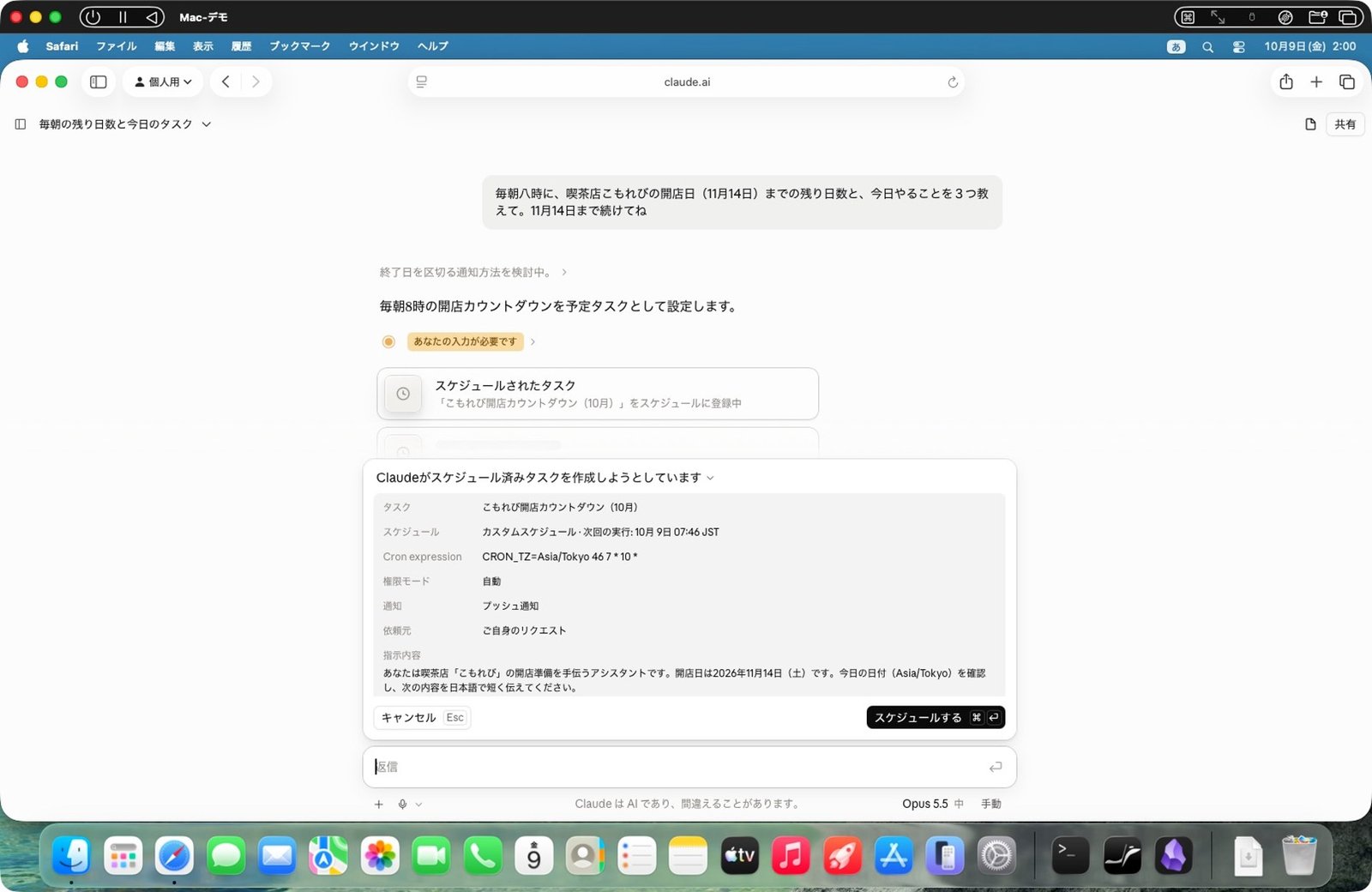Click the Cron expression value text
Image resolution: width=1372 pixels, height=892 pixels.
(559, 557)
